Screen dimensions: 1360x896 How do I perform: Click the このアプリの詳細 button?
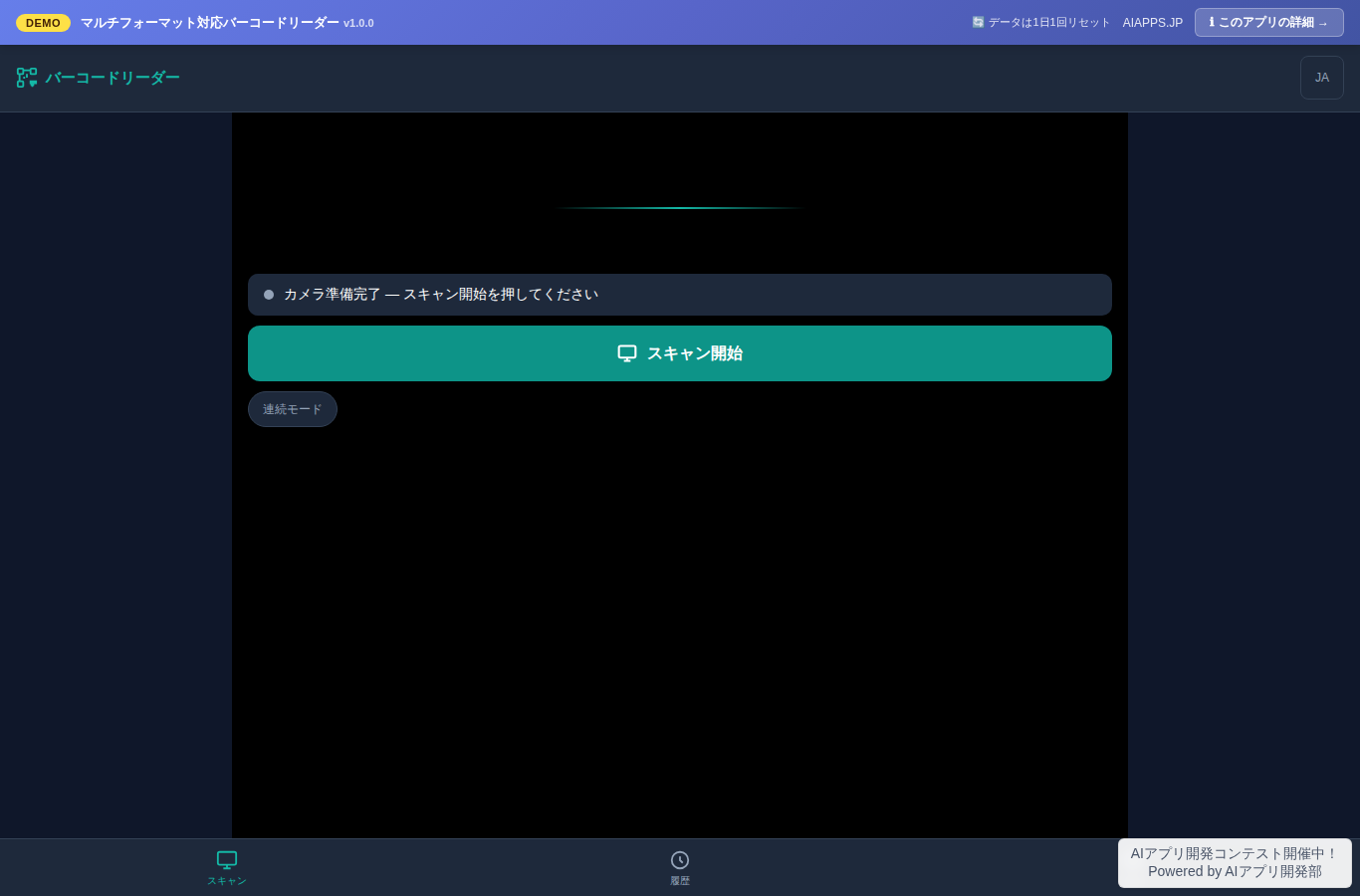click(1269, 23)
